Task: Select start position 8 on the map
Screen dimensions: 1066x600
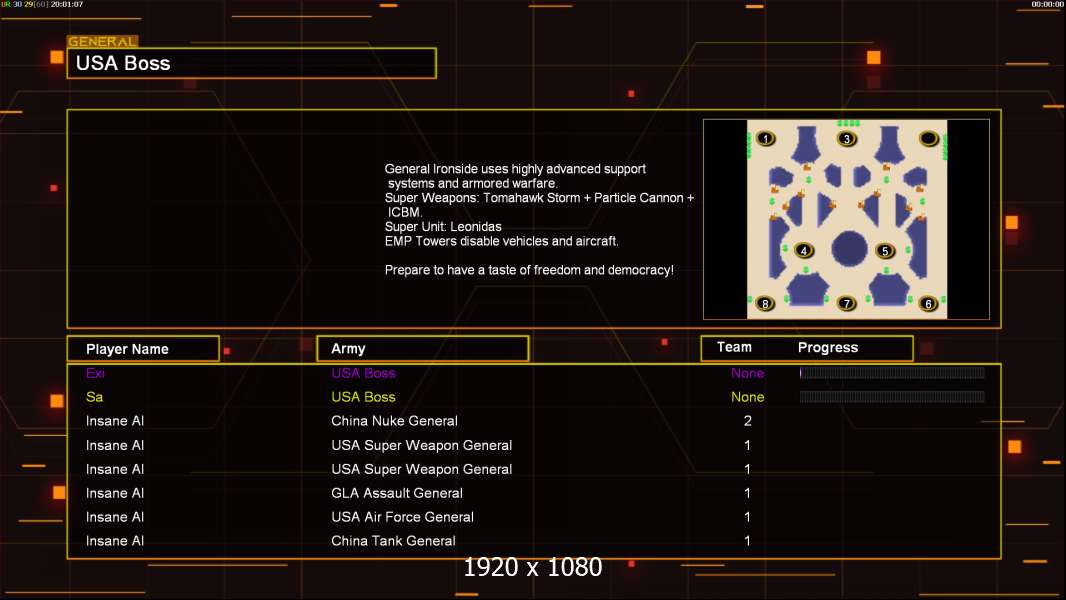Action: coord(765,303)
